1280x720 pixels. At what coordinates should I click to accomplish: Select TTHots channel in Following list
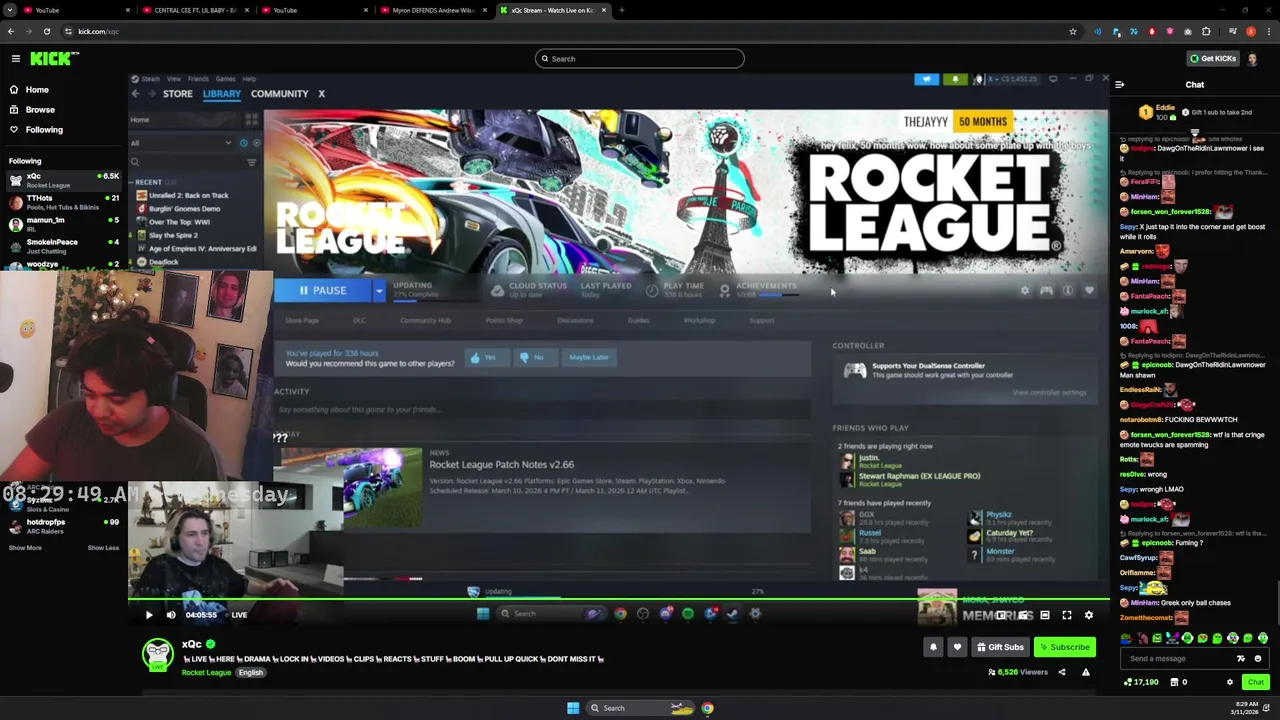[64, 202]
